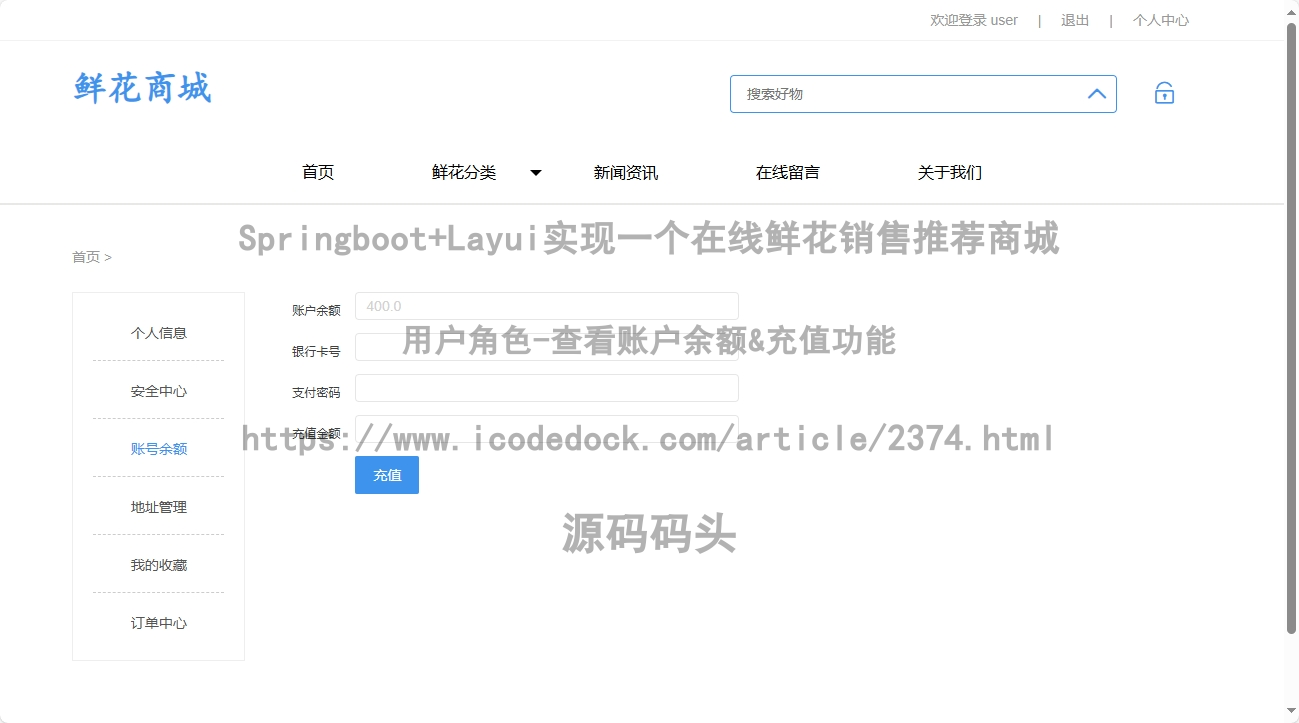Viewport: 1299px width, 723px height.
Task: Go to 首页 in navigation bar
Action: [318, 172]
